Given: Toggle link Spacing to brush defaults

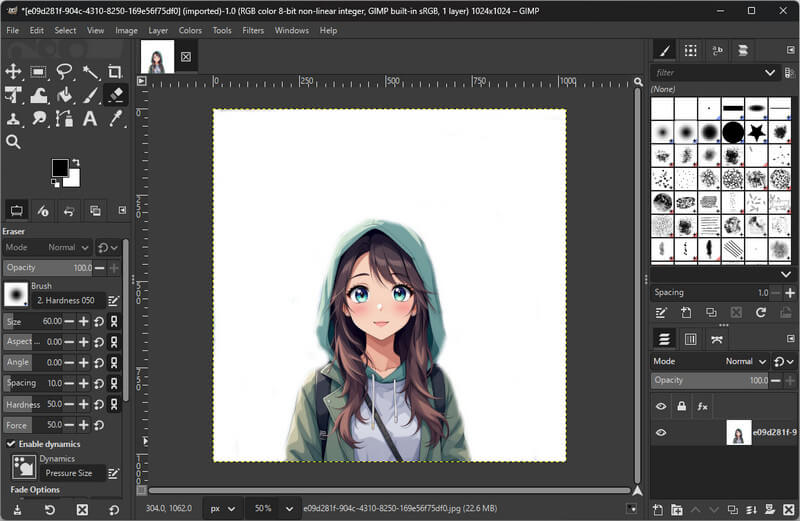Looking at the screenshot, I should [x=114, y=383].
